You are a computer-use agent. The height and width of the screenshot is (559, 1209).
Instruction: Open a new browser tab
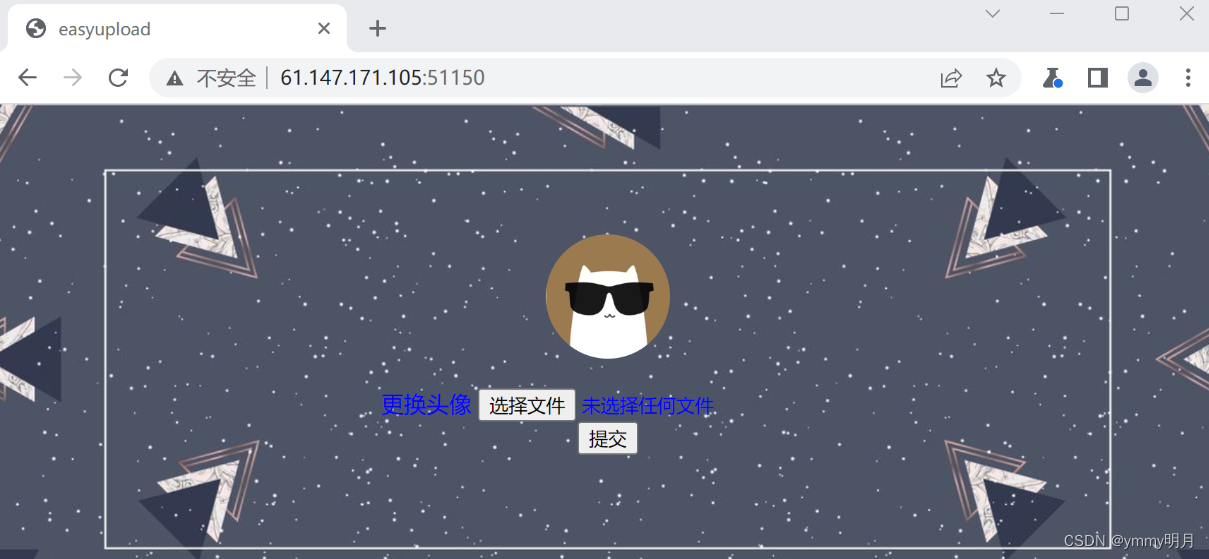tap(377, 29)
